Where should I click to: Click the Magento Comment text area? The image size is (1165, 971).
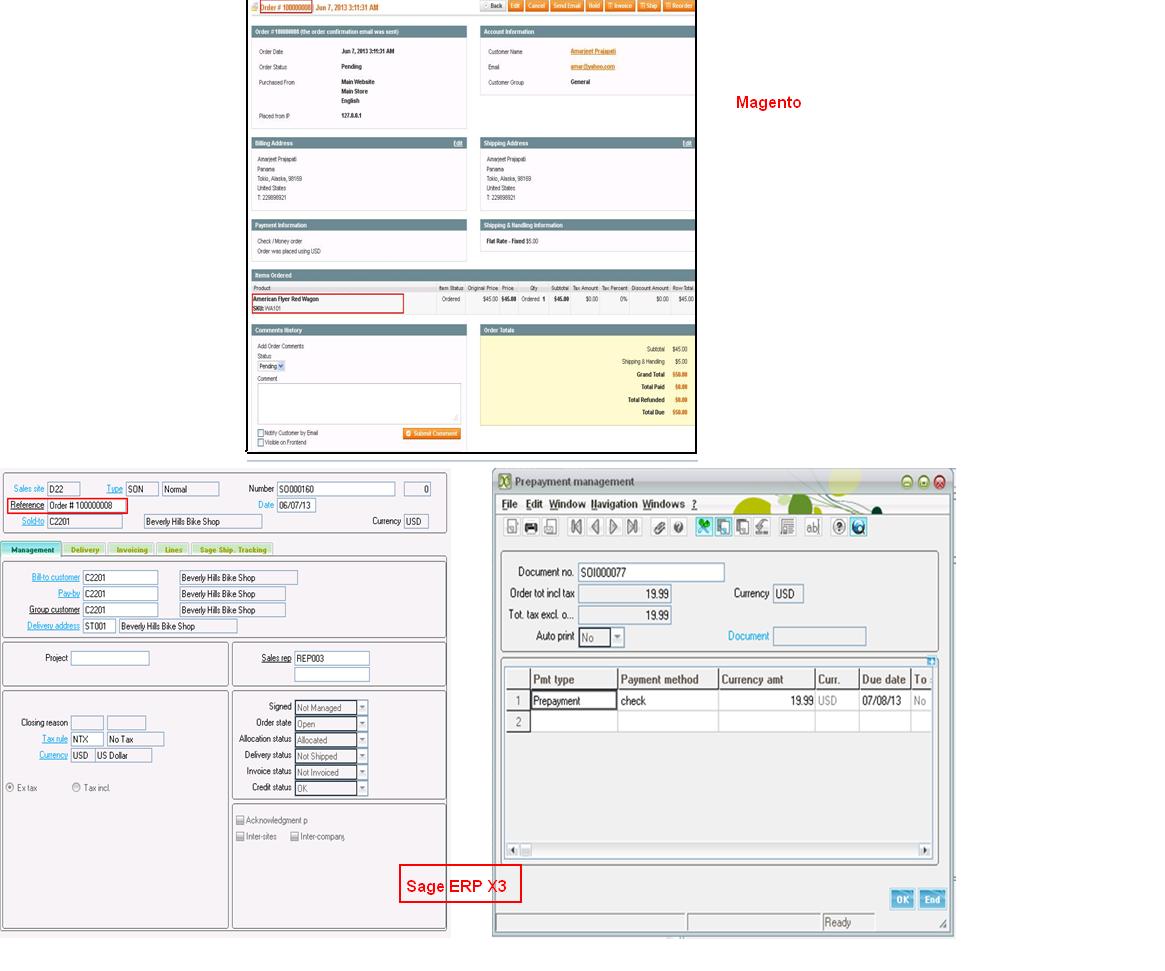(359, 403)
